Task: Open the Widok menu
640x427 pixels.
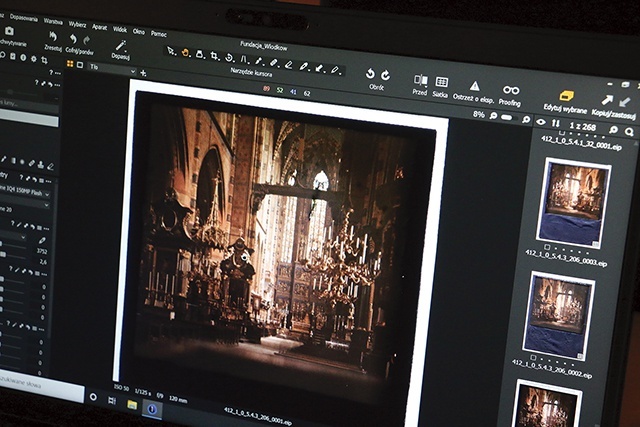Action: [x=120, y=29]
